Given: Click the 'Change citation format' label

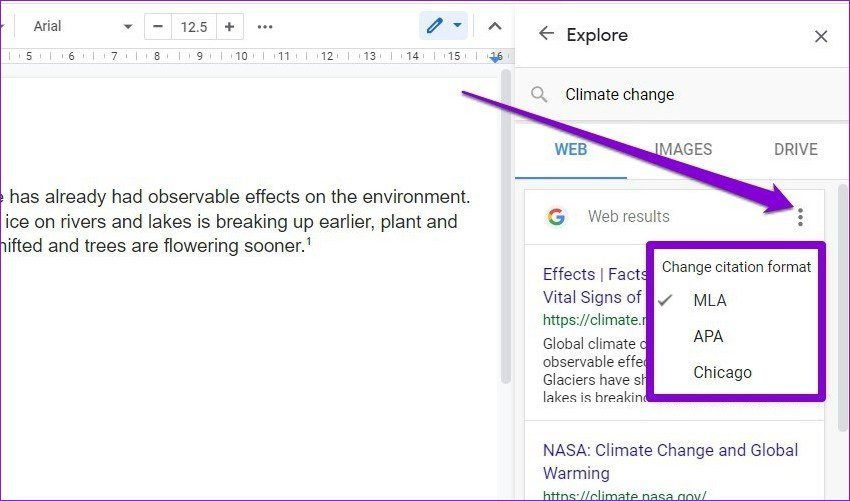Looking at the screenshot, I should 736,267.
